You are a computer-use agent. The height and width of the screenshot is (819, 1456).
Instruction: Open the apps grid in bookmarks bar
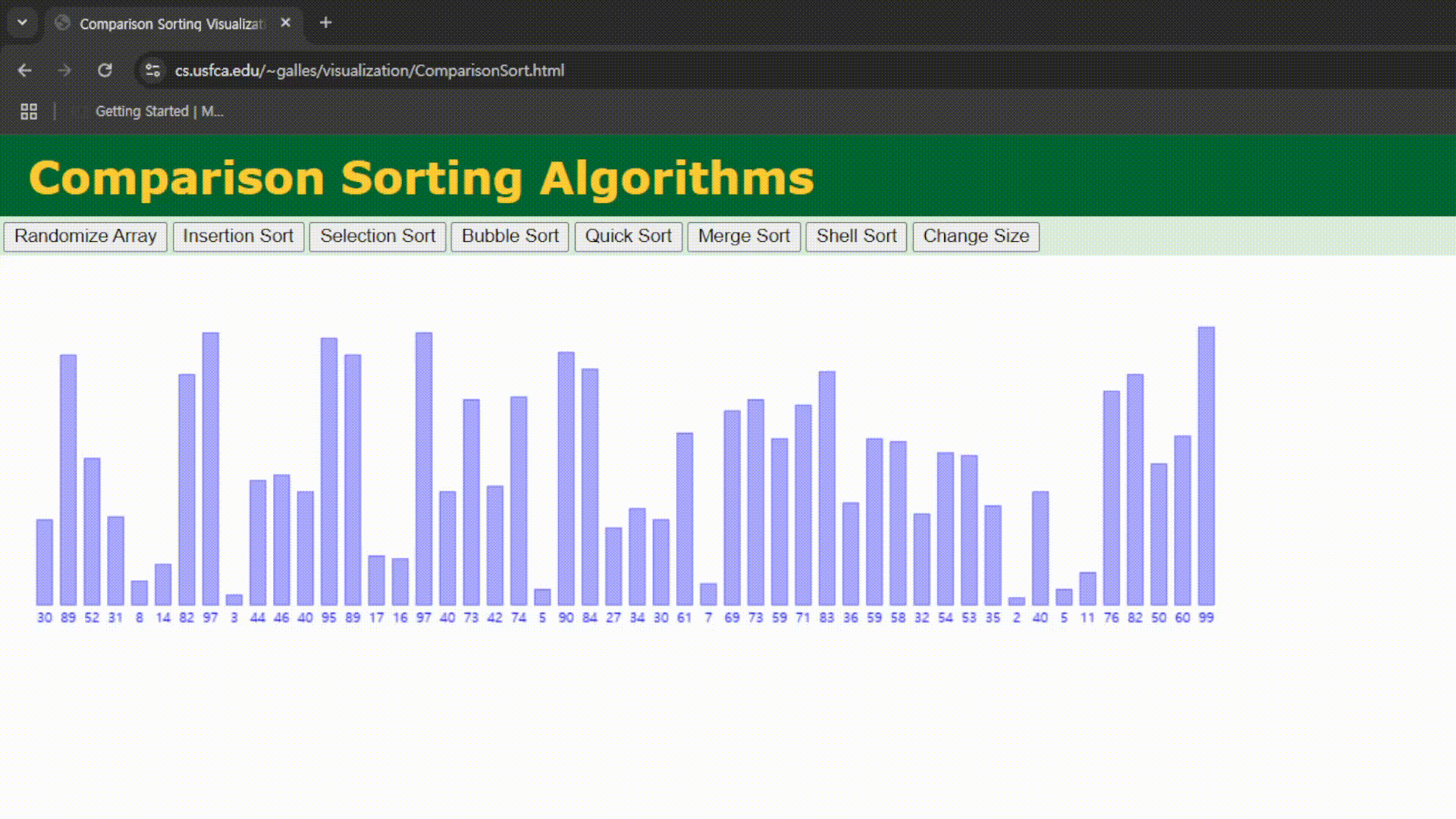[x=29, y=111]
